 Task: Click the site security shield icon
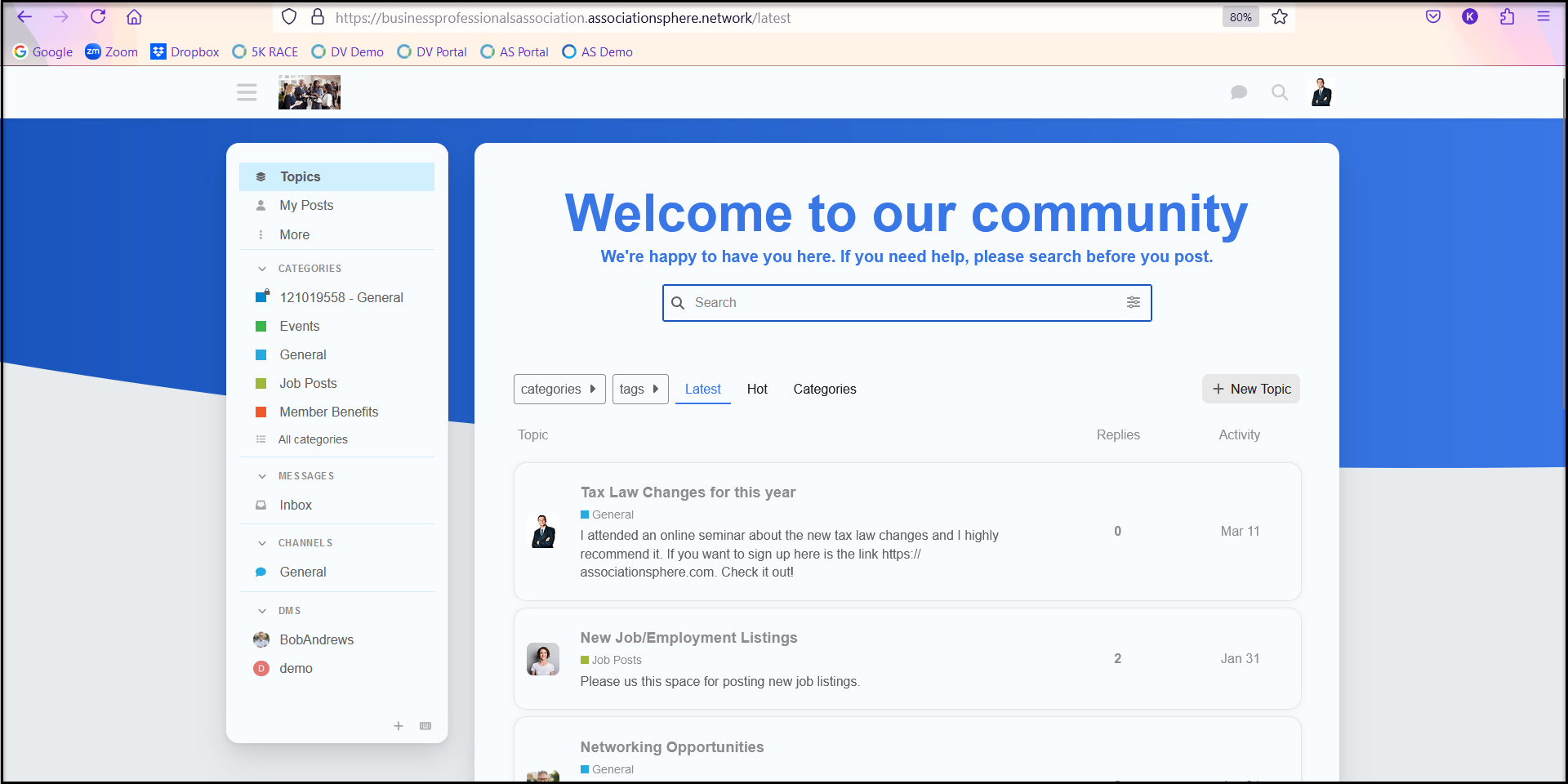point(289,17)
